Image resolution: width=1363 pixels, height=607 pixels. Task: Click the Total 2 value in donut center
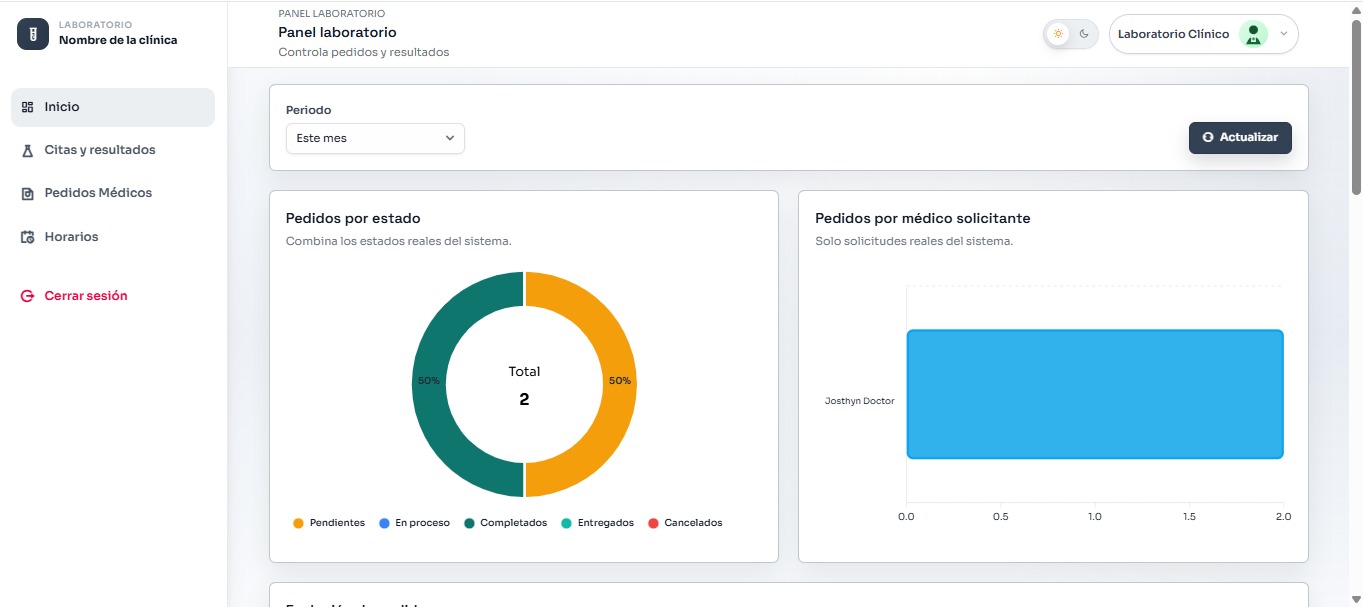pos(524,399)
